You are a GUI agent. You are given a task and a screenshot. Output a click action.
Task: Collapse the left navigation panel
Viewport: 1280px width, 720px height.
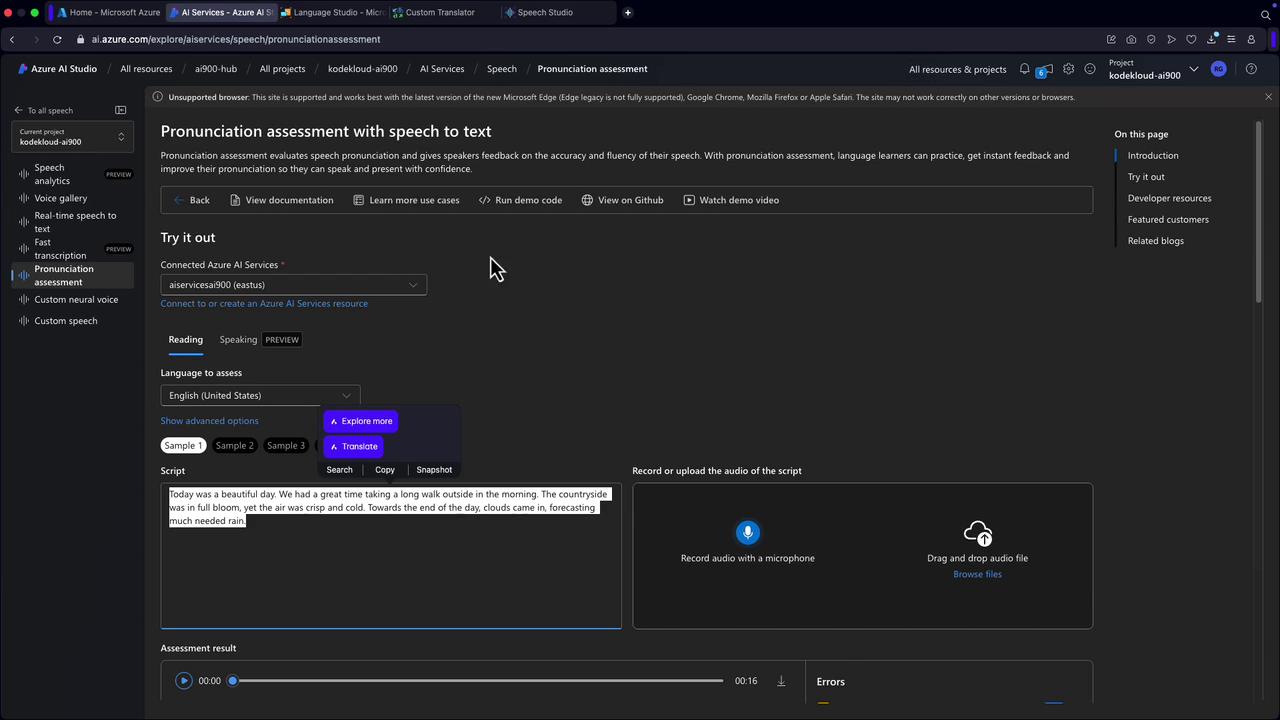[x=121, y=110]
